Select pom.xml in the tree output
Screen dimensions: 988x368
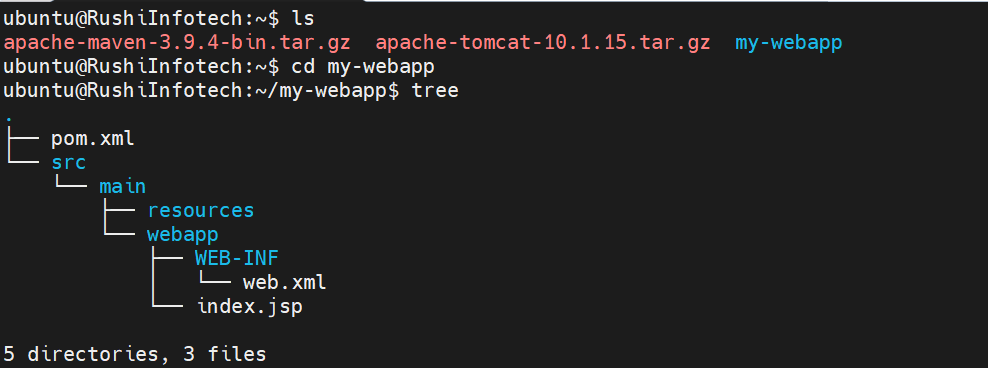point(93,139)
